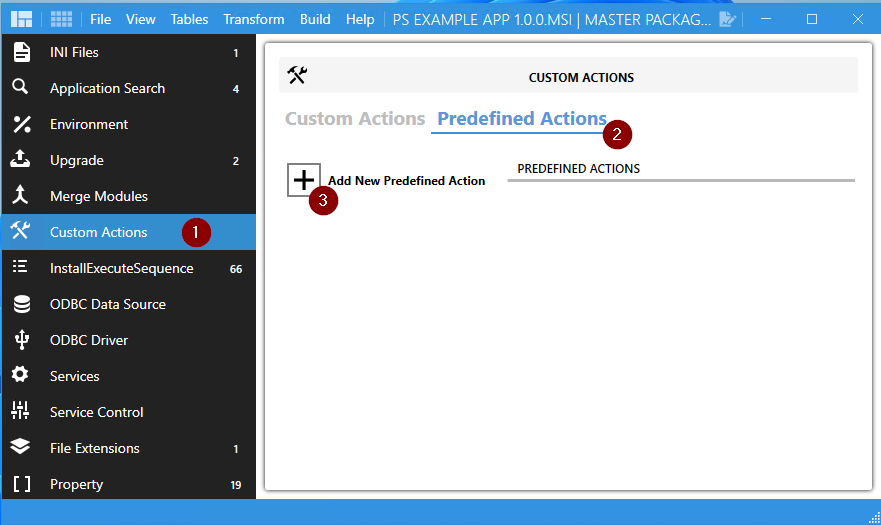881x525 pixels.
Task: Click the edit package icon beside title
Action: pos(728,19)
